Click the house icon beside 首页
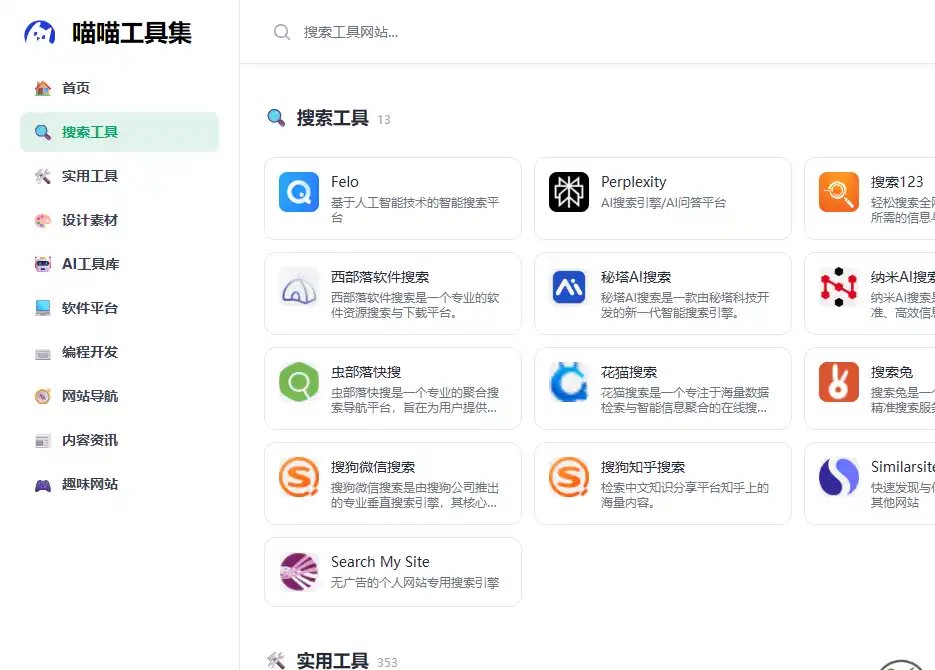935x670 pixels. [43, 88]
